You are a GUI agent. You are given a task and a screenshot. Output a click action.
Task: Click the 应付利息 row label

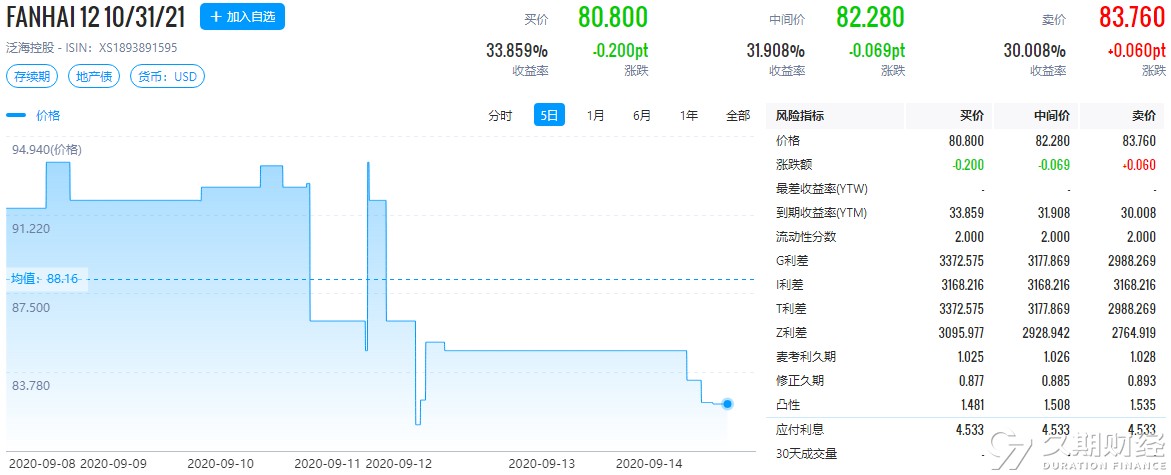(801, 429)
